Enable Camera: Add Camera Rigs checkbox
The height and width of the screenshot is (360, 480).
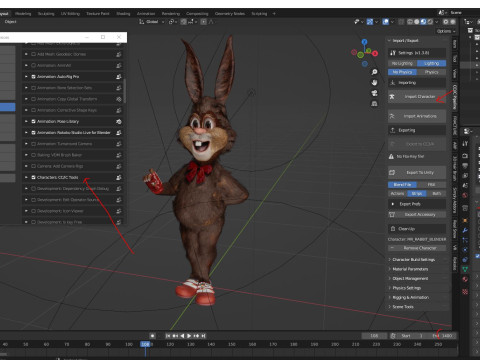[x=33, y=166]
